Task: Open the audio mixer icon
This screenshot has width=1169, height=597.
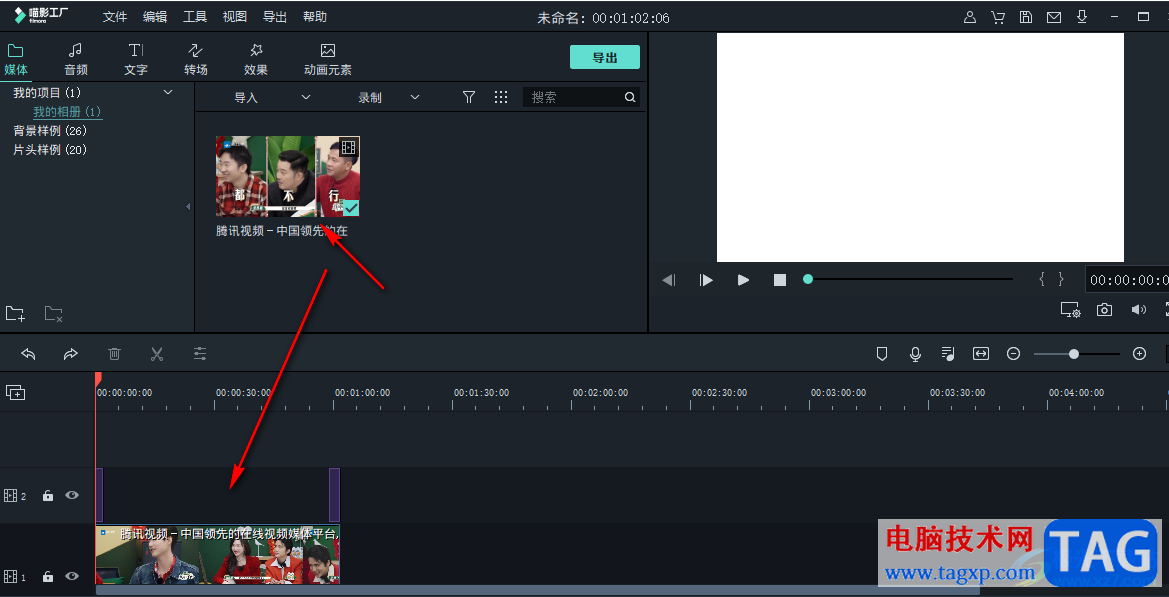Action: pos(948,354)
